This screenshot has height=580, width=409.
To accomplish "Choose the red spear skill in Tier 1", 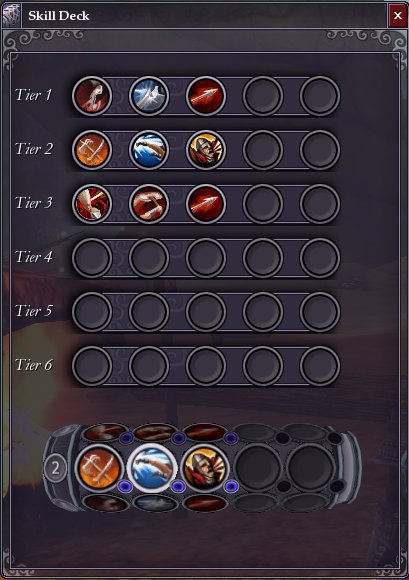I will 206,96.
